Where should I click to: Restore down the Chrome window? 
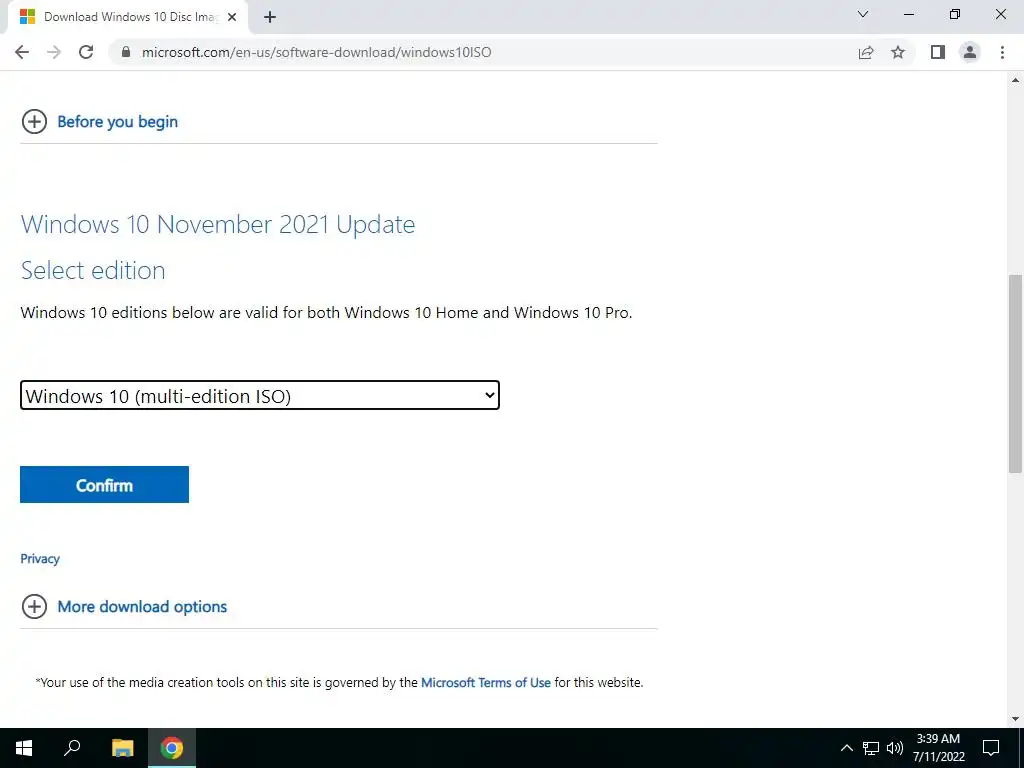click(955, 14)
